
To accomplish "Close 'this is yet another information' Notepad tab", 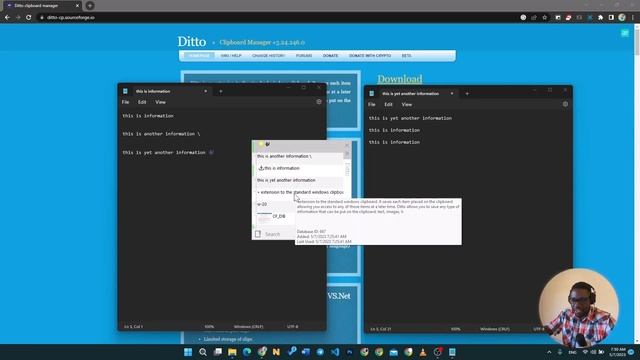I will click(x=452, y=93).
